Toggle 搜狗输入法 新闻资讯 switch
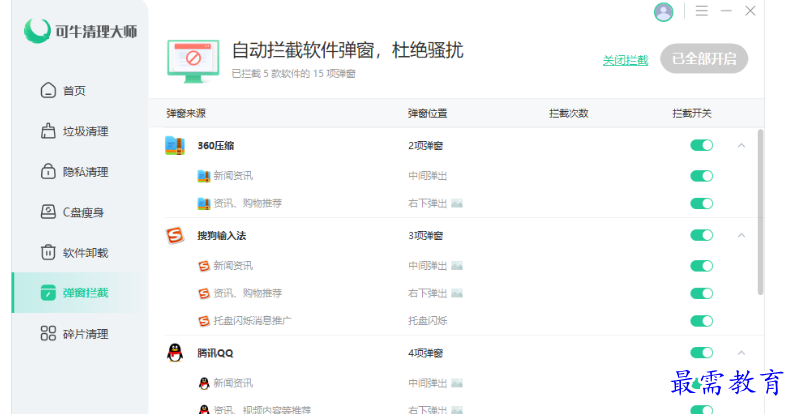 pos(702,266)
